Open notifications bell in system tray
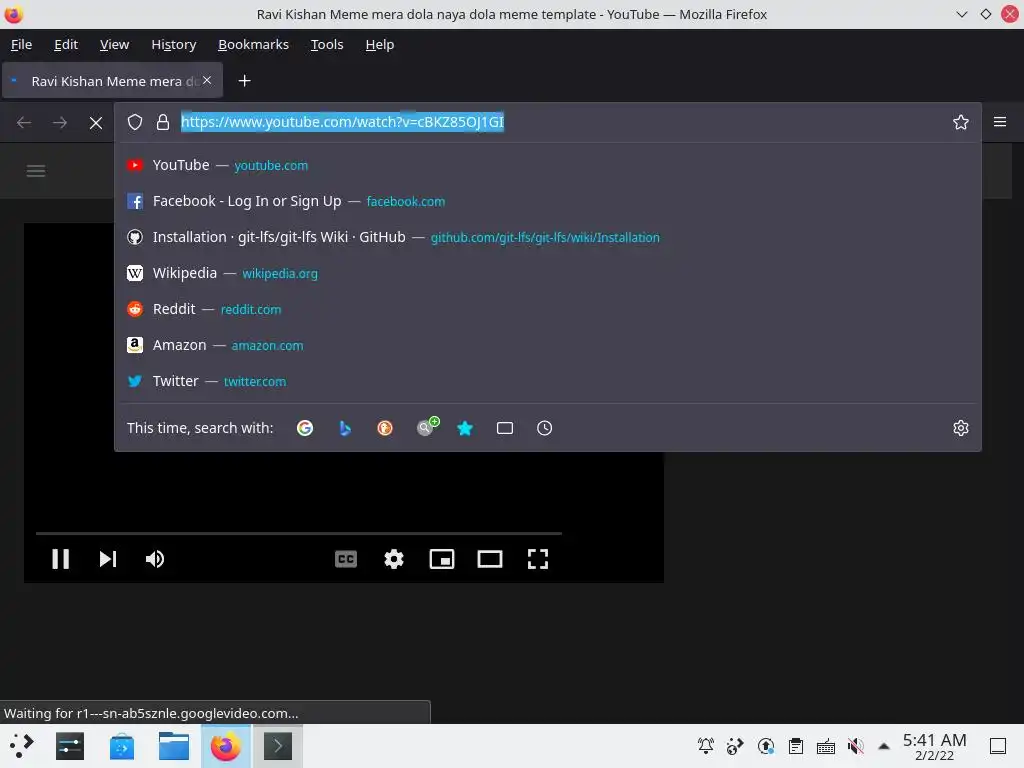This screenshot has width=1024, height=768. [x=705, y=746]
